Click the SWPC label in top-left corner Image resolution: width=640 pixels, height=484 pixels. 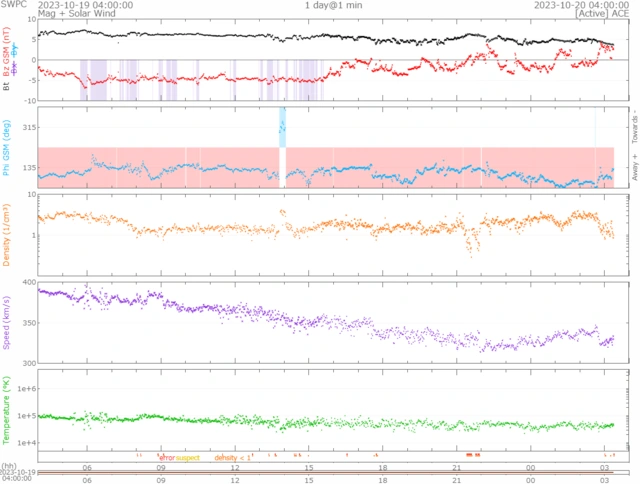(12, 5)
